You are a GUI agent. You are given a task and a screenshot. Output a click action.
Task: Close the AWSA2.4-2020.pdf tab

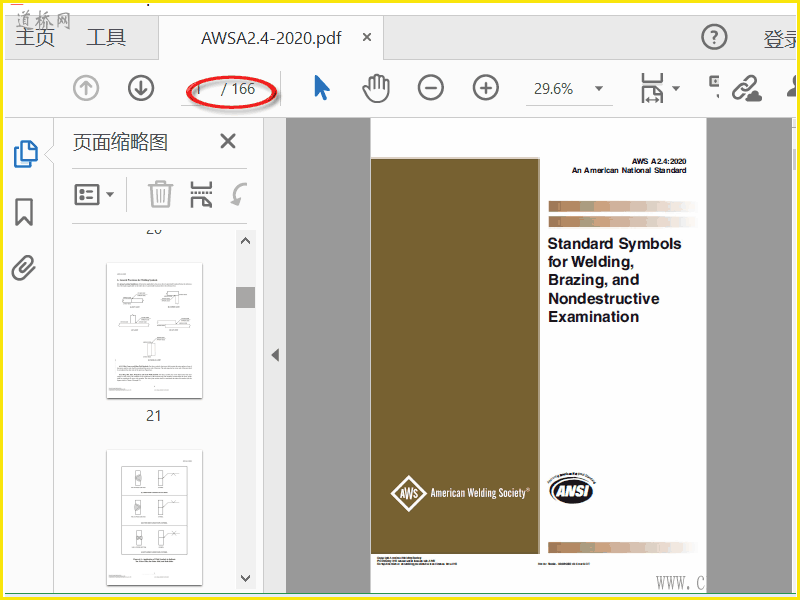pos(367,37)
